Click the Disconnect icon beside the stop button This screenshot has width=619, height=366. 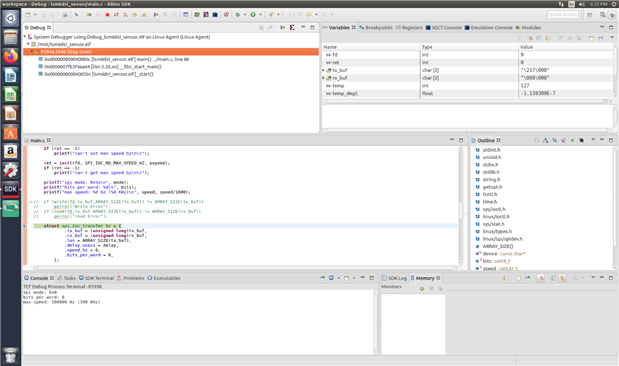[x=116, y=15]
